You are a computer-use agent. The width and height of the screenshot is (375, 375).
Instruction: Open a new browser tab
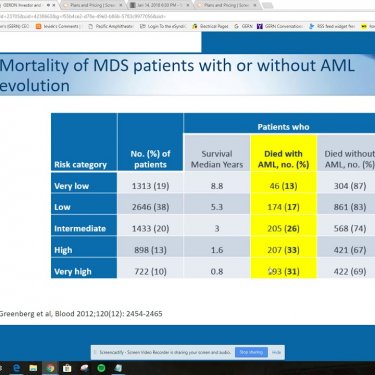click(268, 5)
